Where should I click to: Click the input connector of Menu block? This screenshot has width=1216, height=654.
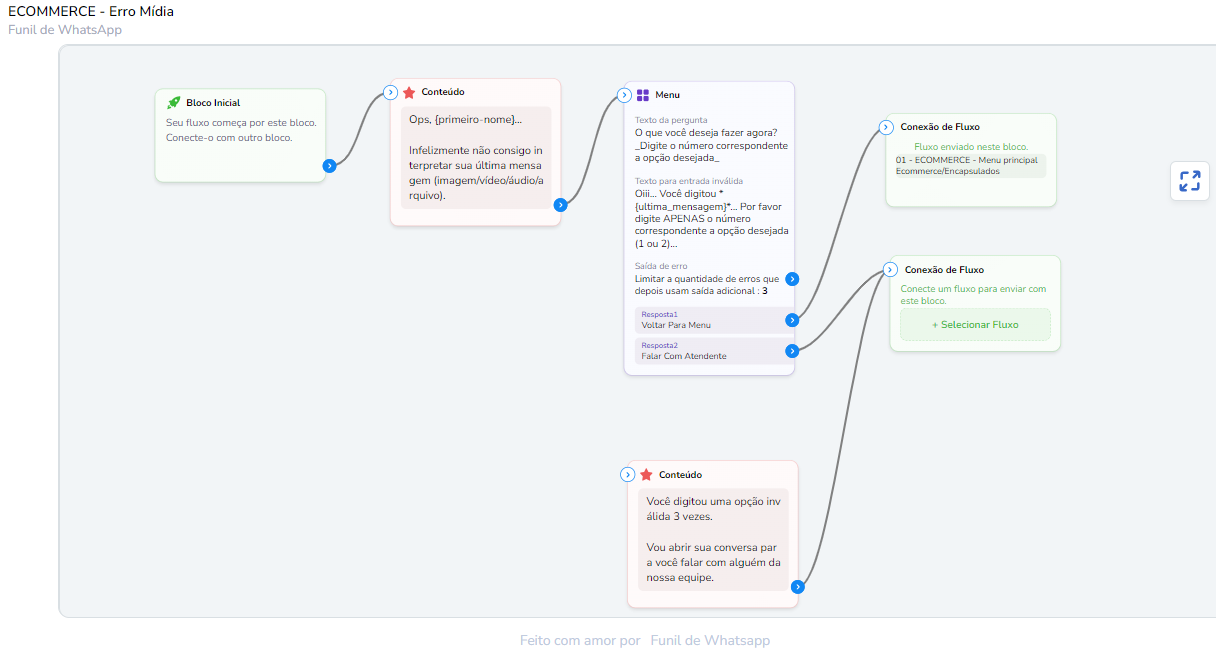pyautogui.click(x=625, y=95)
